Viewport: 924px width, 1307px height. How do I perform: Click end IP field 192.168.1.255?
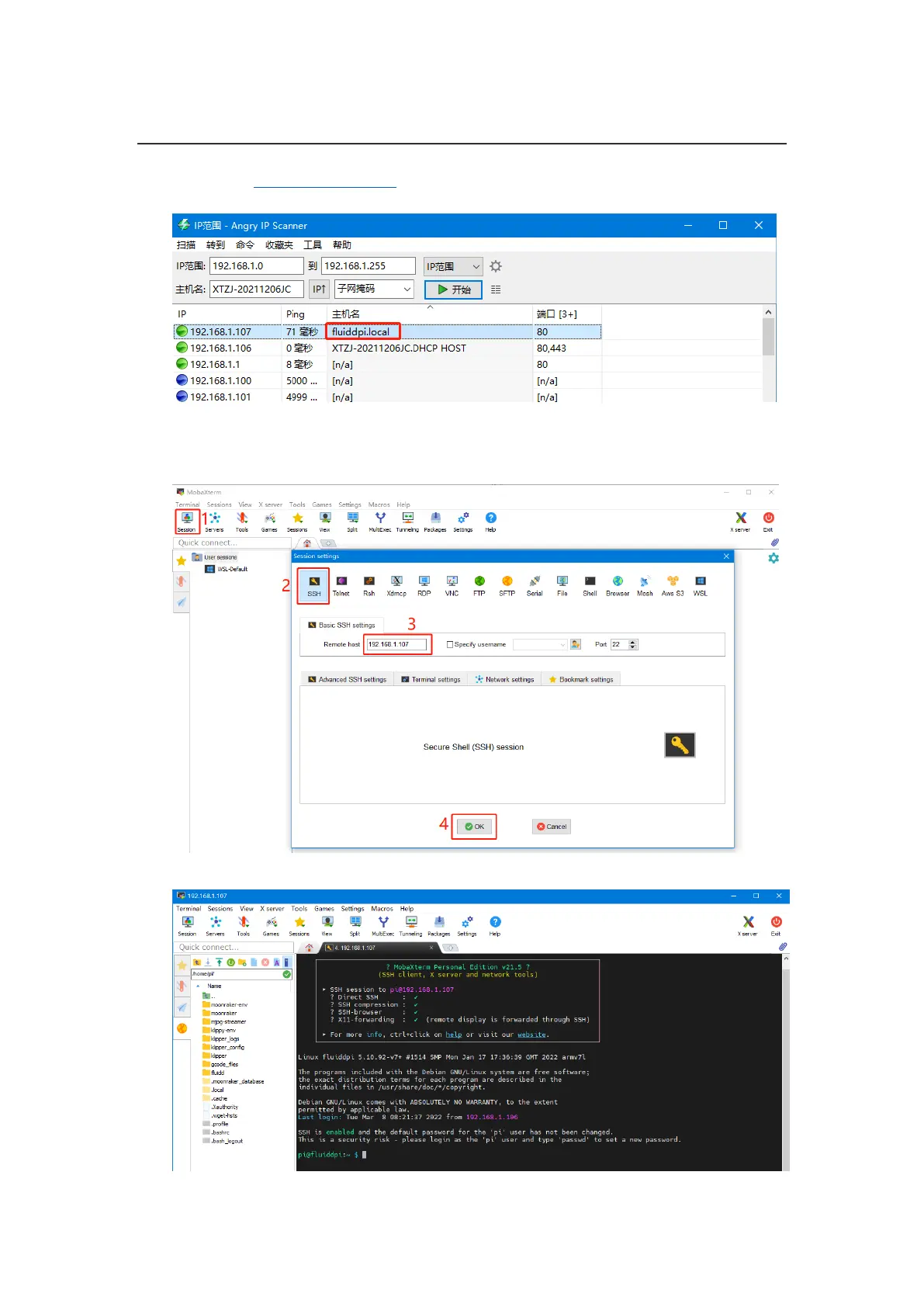tap(368, 265)
